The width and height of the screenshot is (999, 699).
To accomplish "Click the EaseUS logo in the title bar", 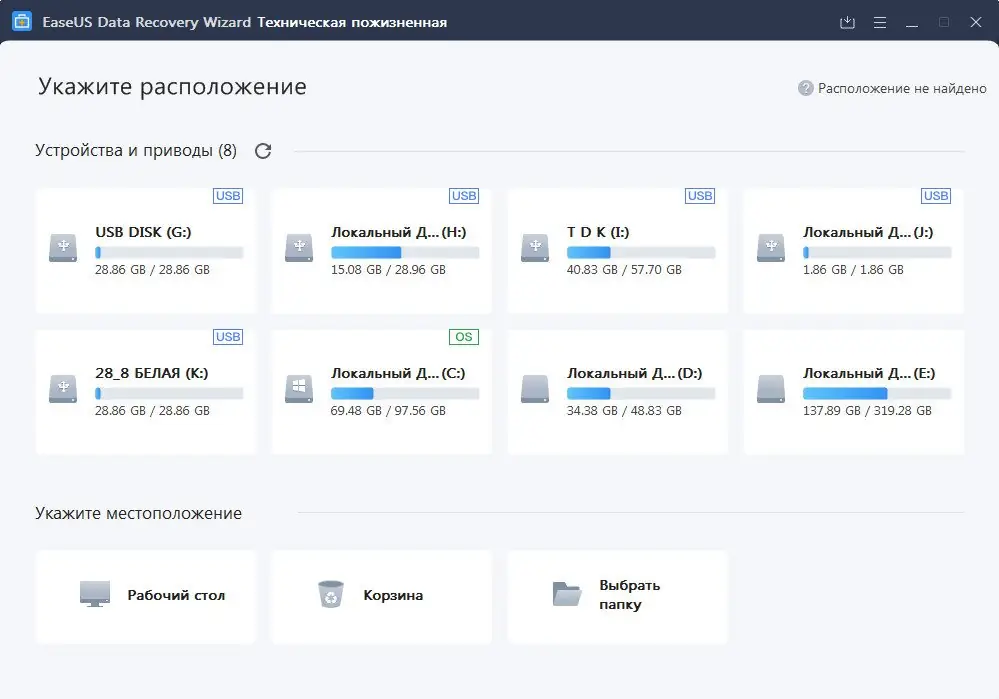I will coord(21,21).
